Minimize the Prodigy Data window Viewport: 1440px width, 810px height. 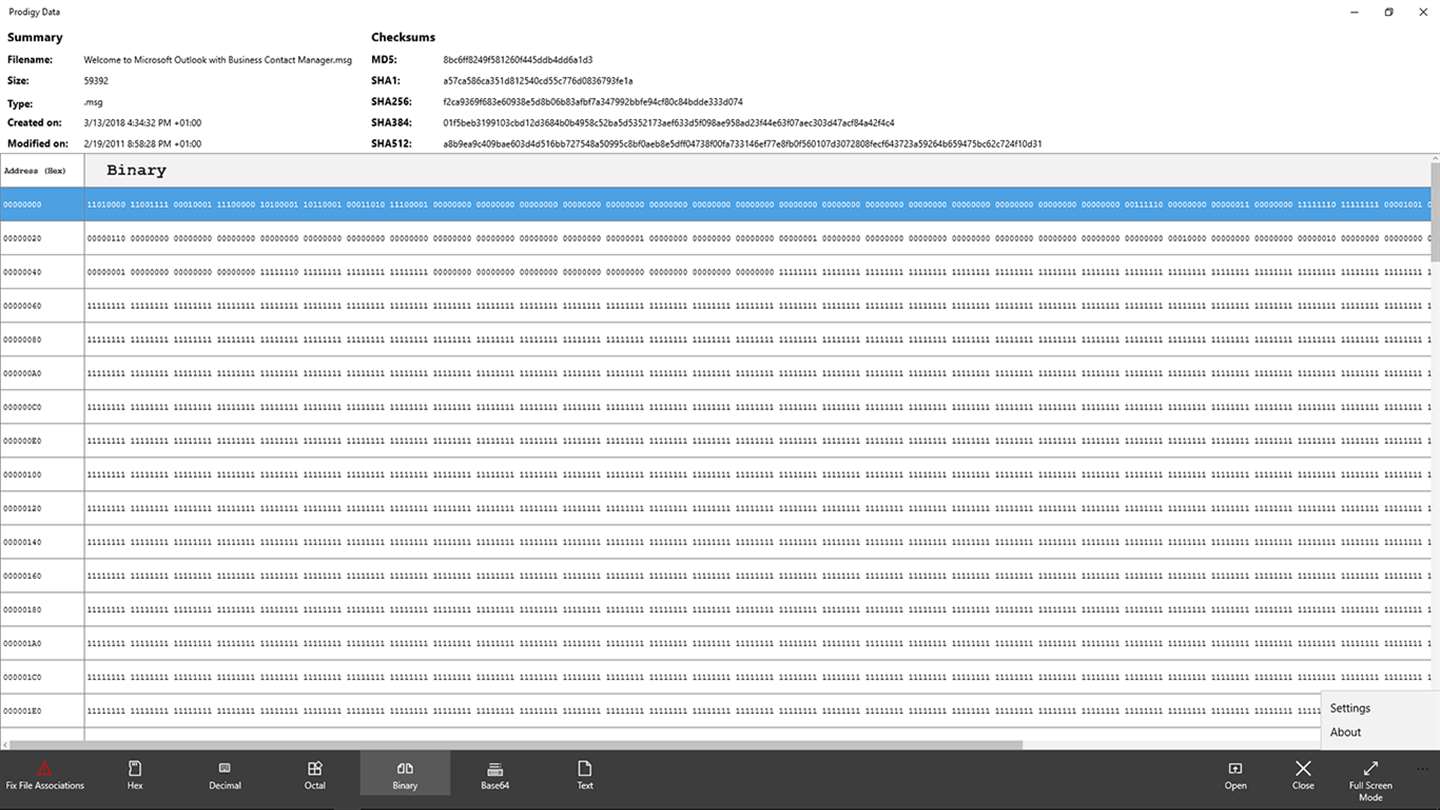click(1354, 12)
